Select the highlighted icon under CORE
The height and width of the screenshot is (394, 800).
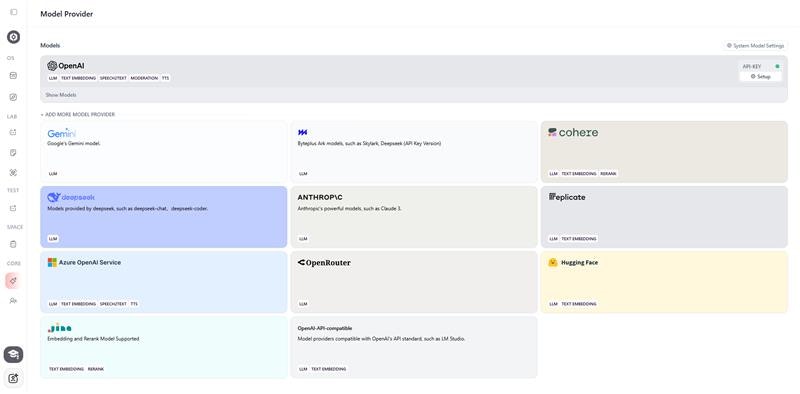coord(14,280)
